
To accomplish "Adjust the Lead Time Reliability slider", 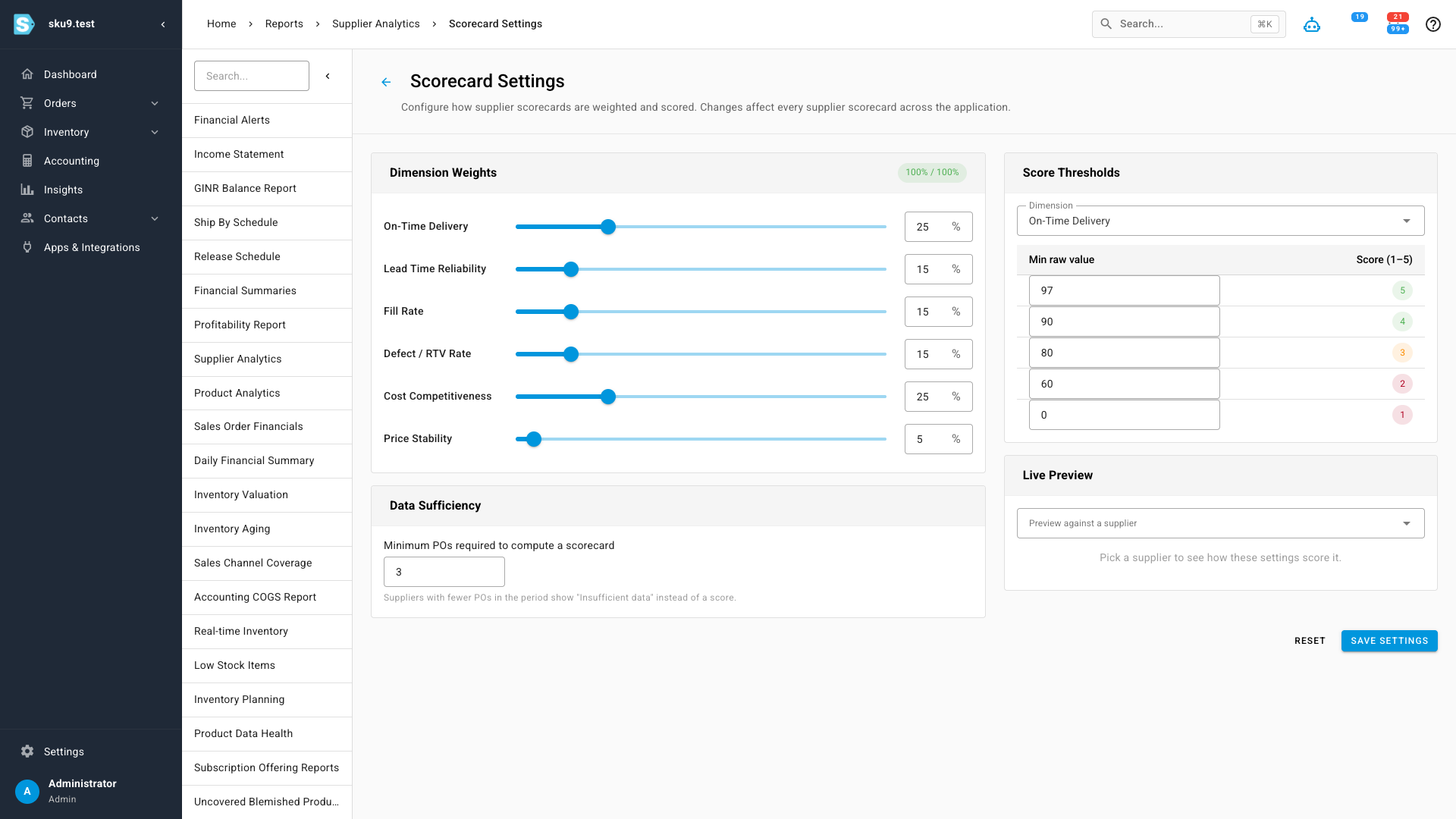I will pos(571,269).
